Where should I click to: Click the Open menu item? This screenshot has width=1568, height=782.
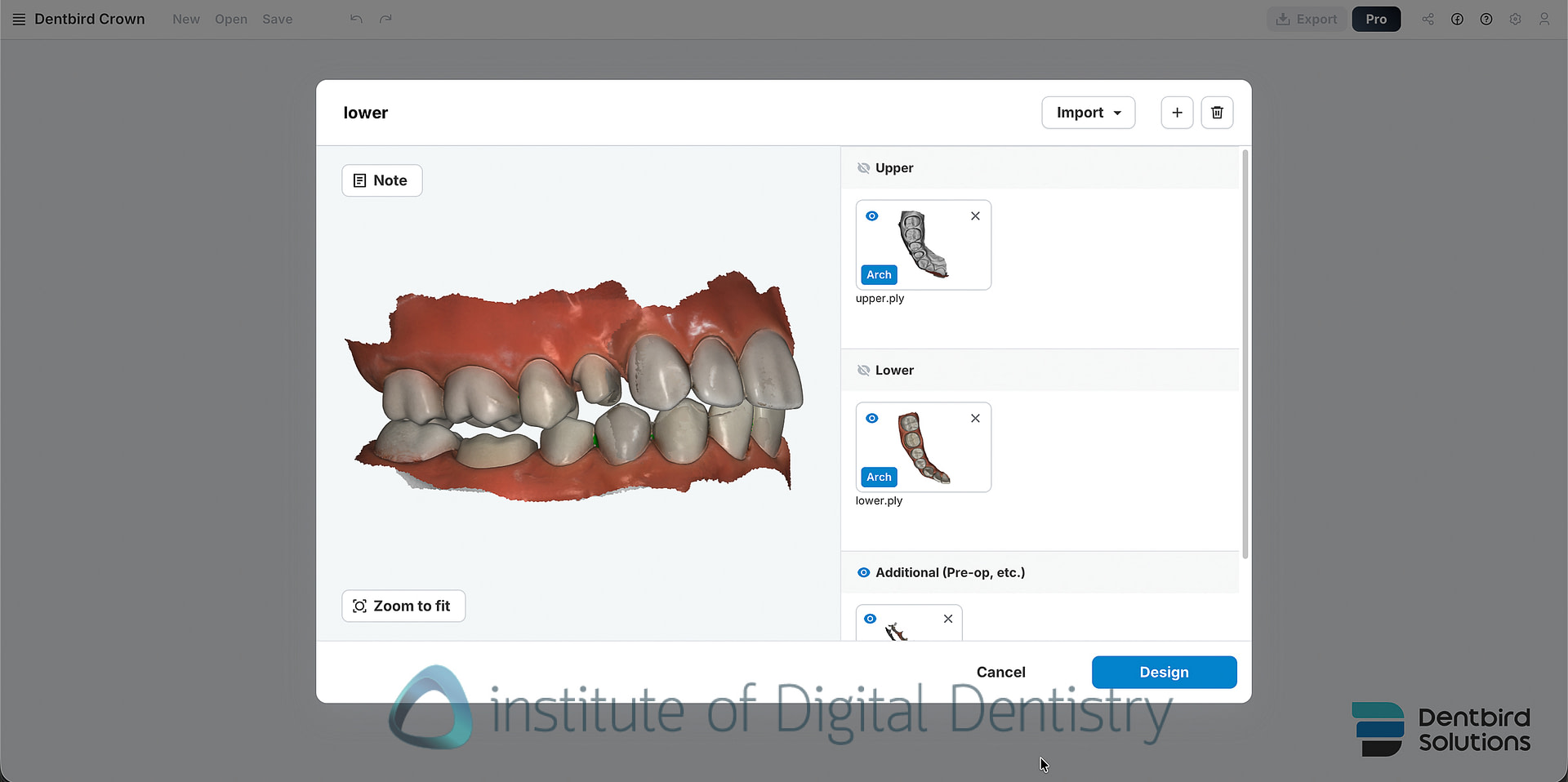pos(230,19)
